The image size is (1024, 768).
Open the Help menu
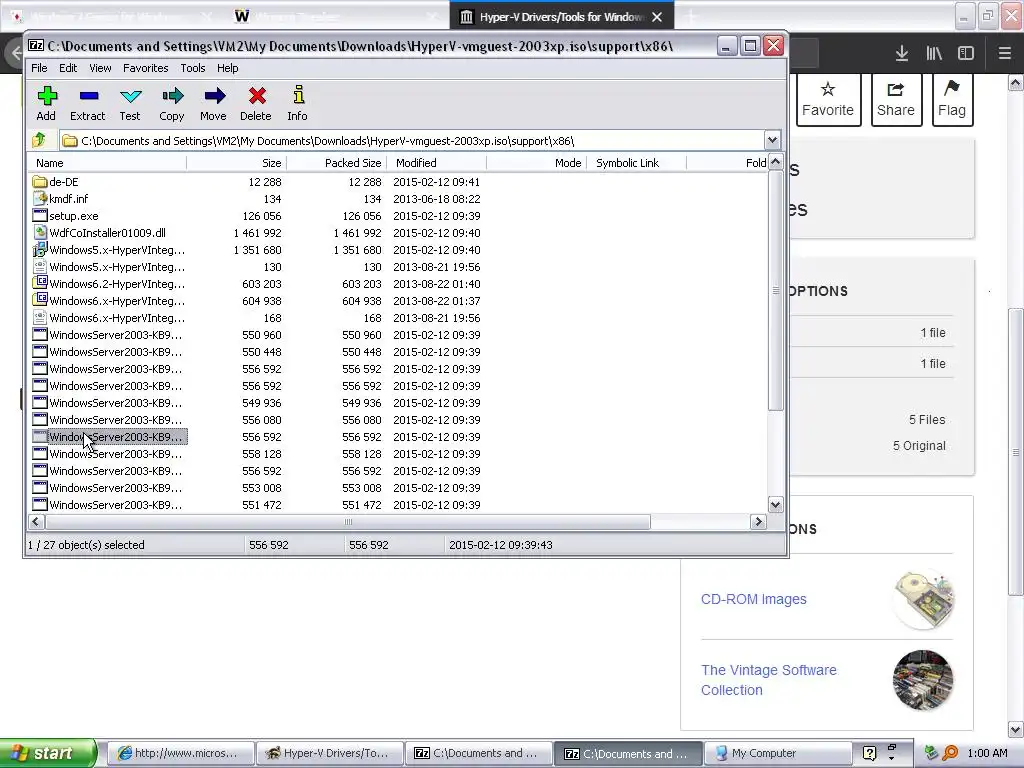point(227,68)
